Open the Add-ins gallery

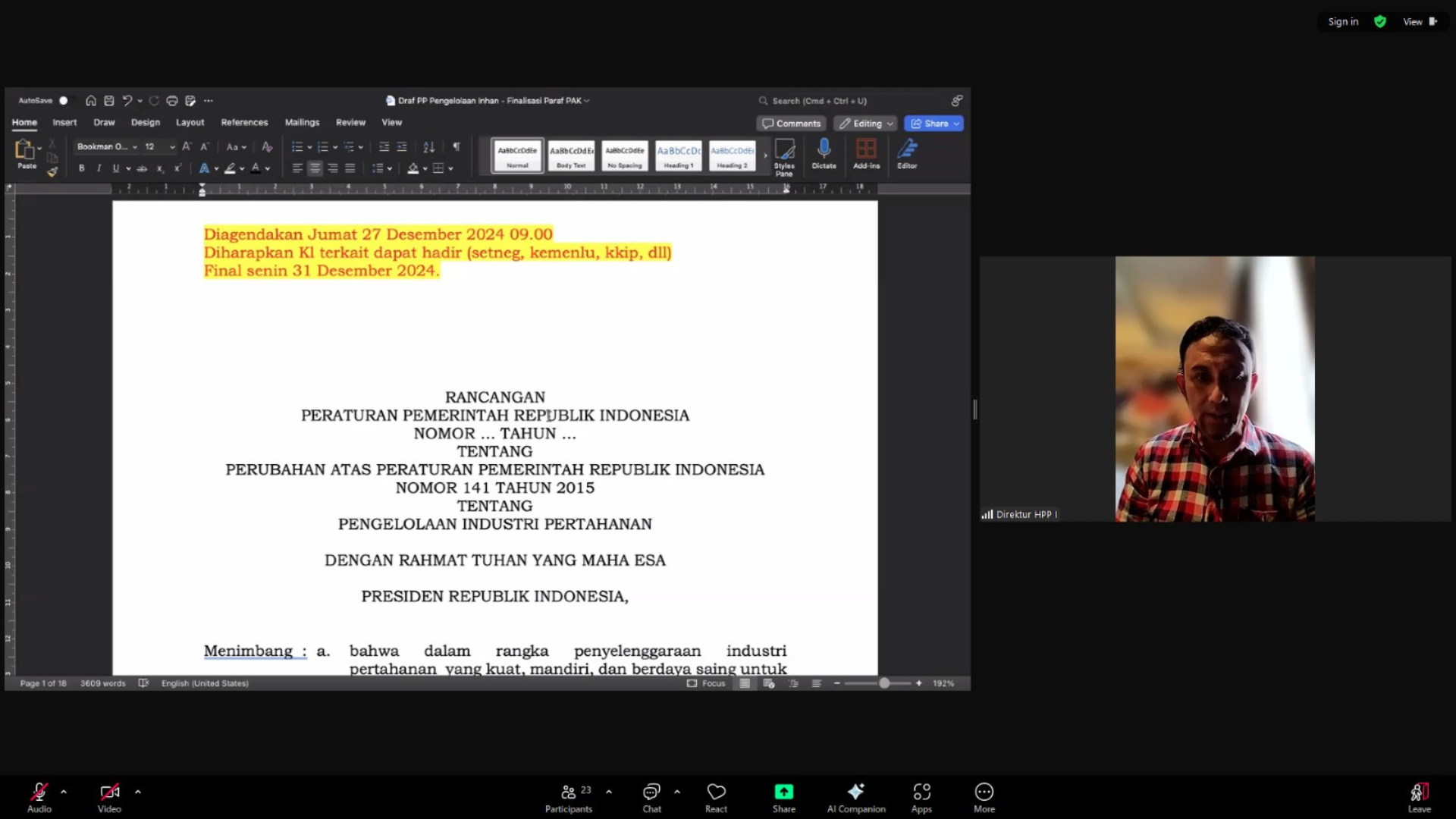866,154
